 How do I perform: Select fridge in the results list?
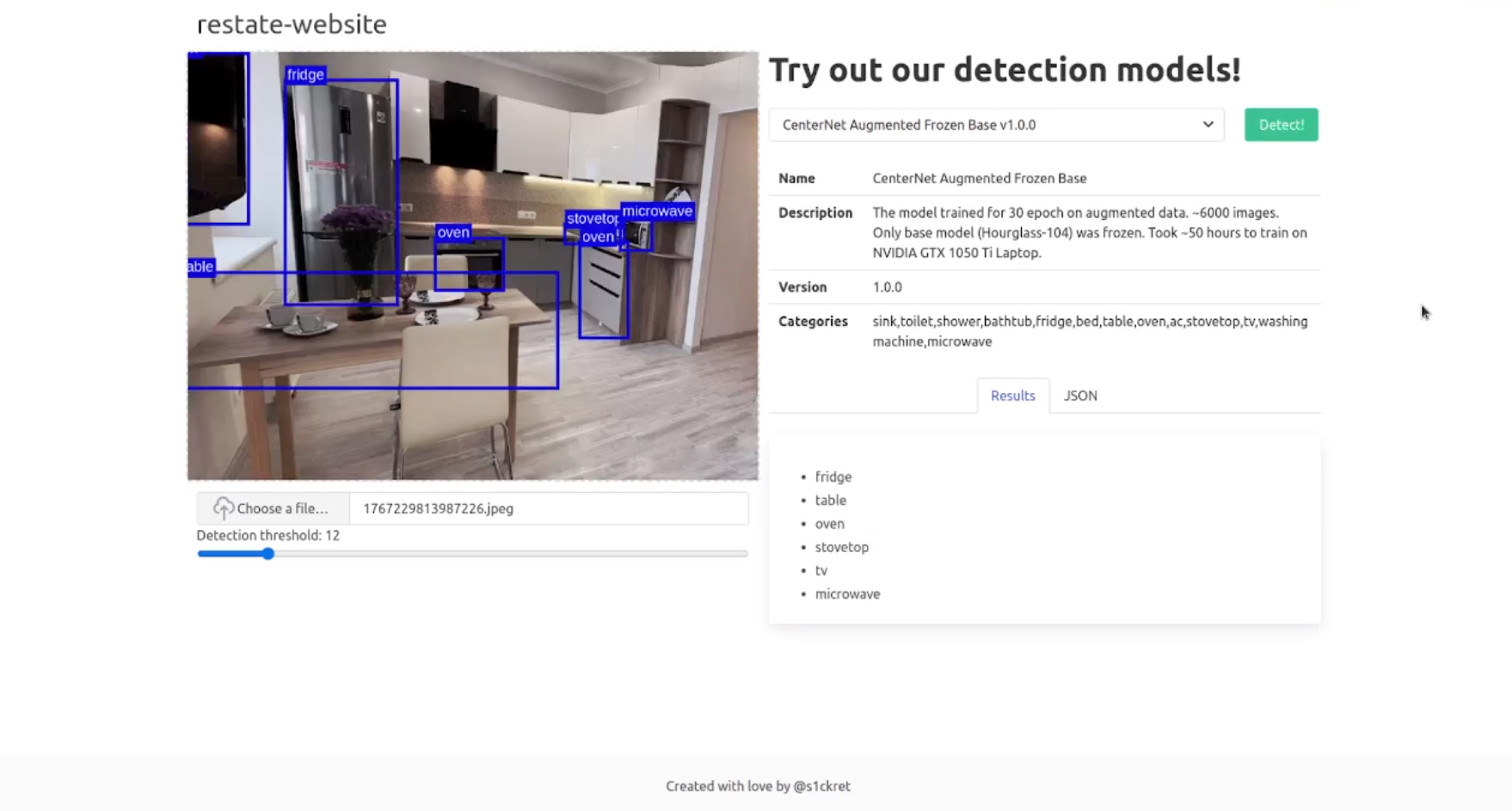(833, 476)
